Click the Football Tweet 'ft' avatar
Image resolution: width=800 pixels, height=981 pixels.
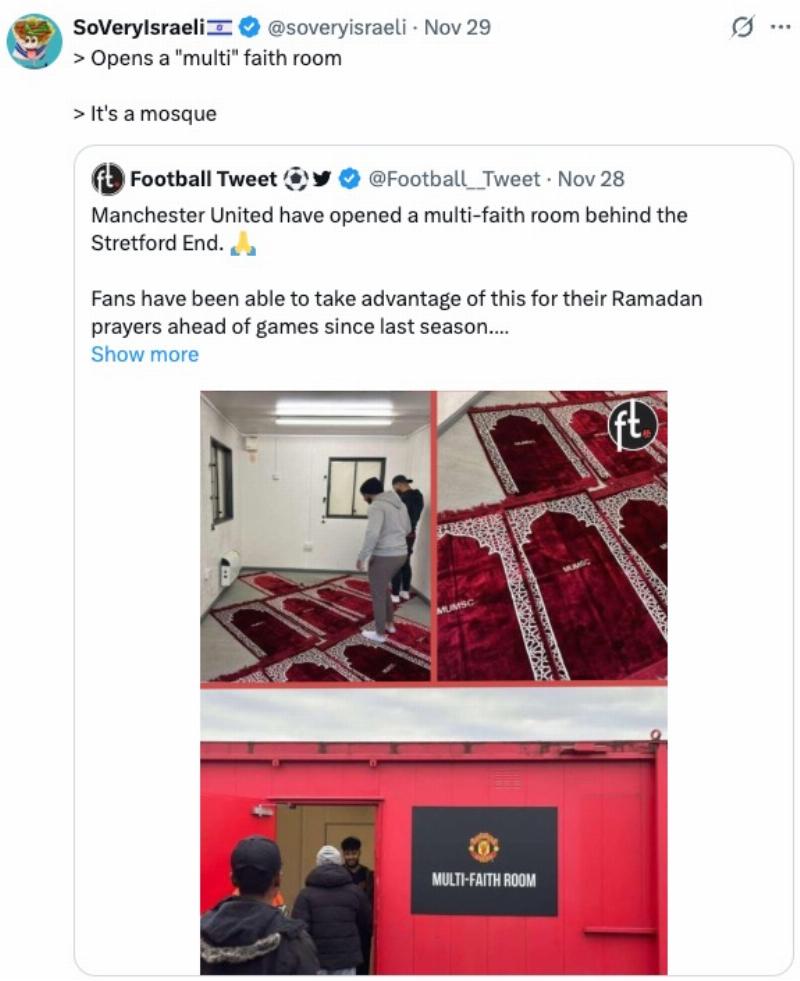coord(107,179)
